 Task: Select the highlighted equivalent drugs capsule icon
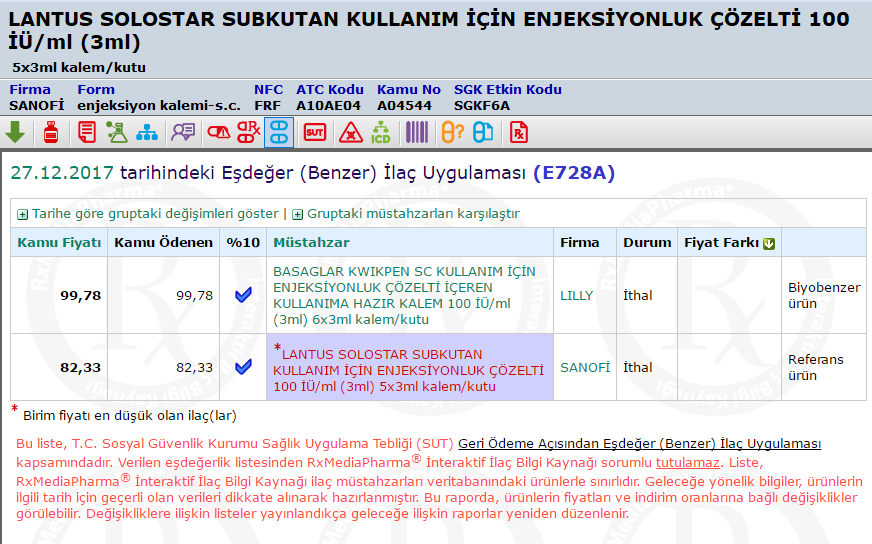tap(279, 132)
